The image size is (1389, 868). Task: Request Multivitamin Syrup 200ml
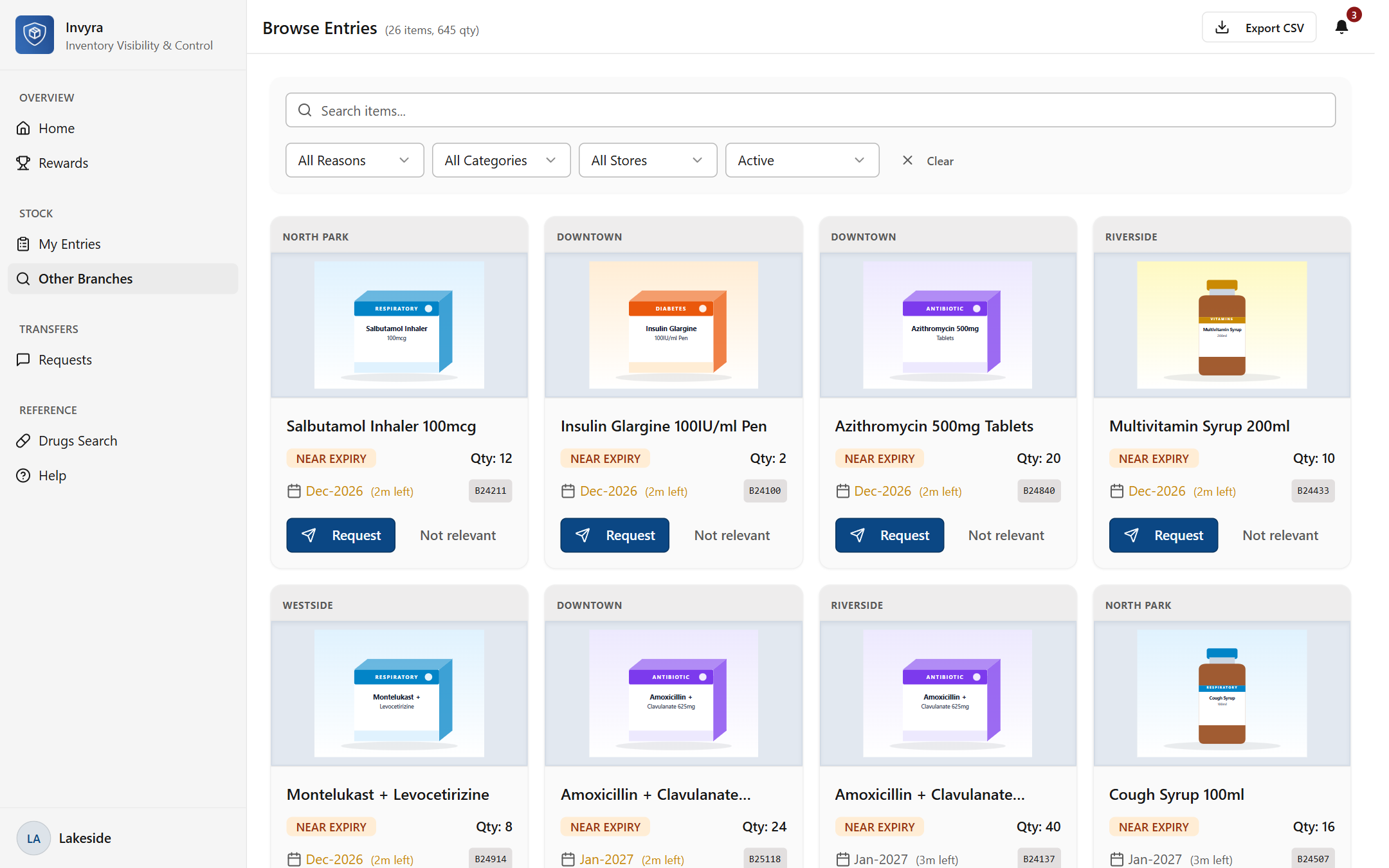coord(1163,535)
